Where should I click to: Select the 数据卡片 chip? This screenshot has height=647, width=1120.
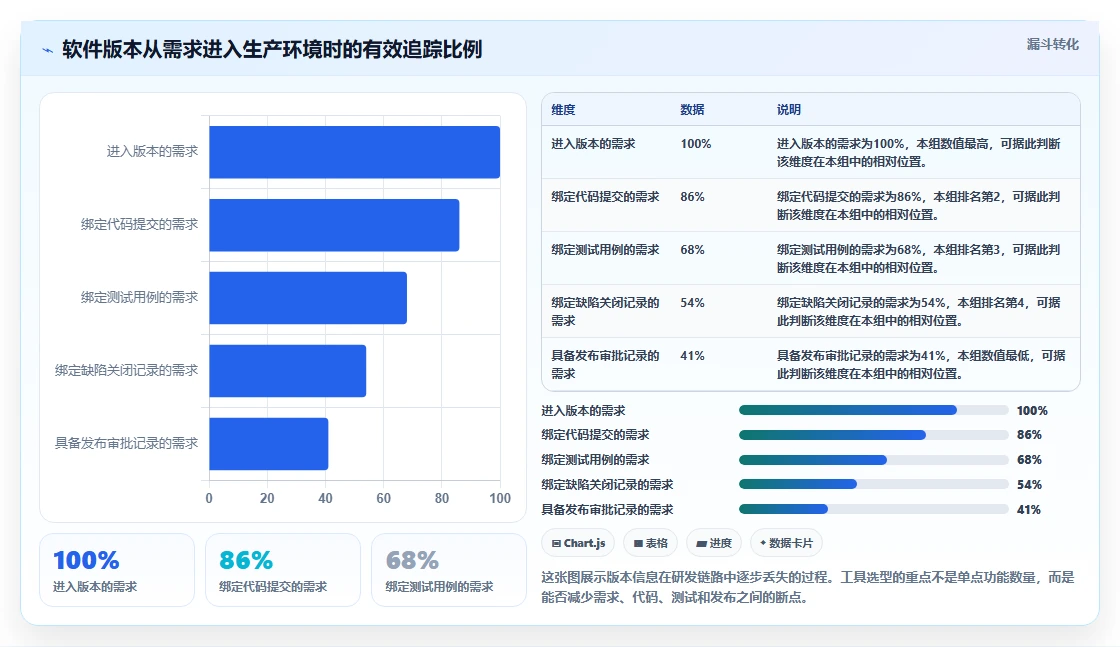[x=786, y=543]
